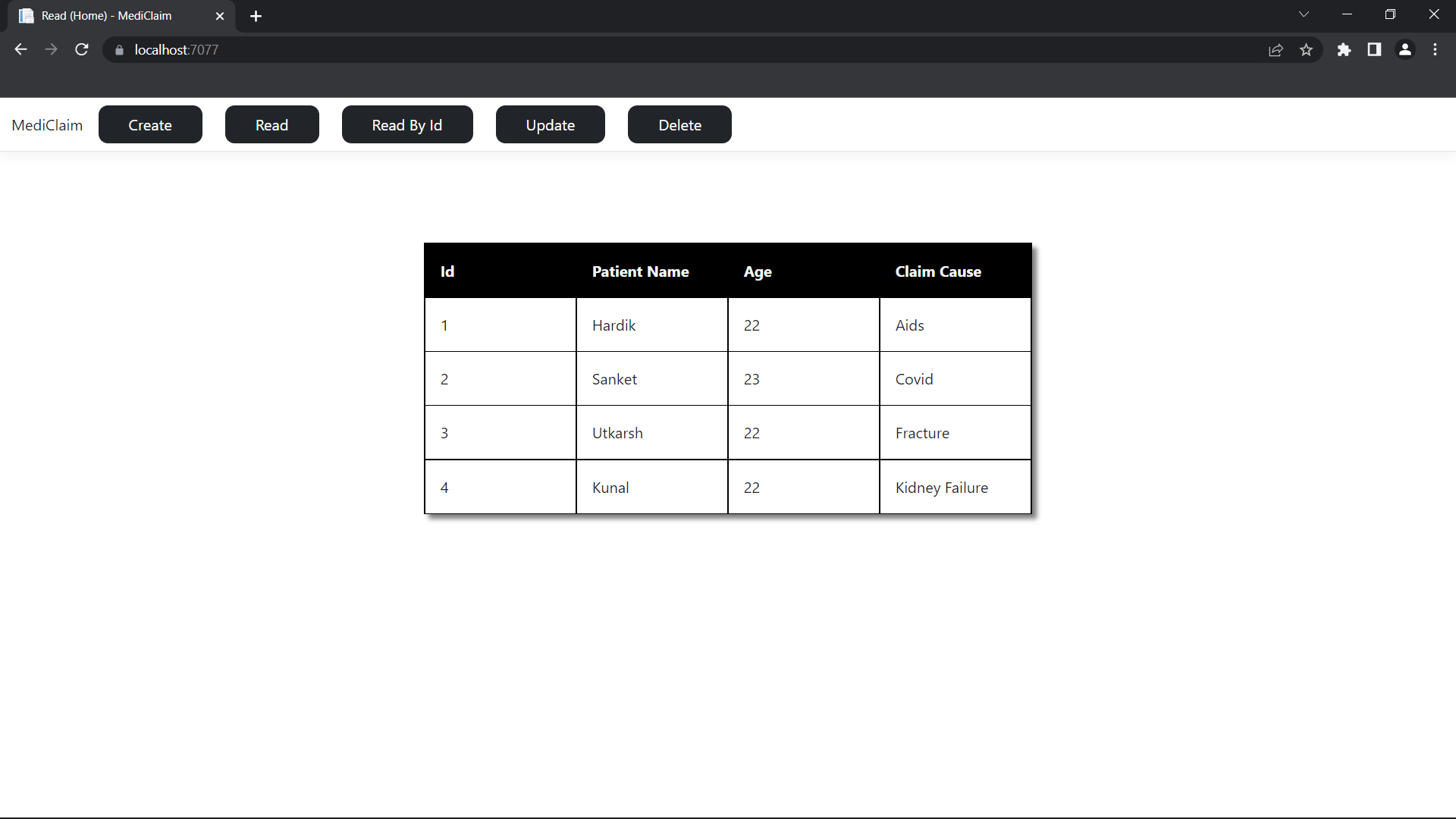Screen dimensions: 1456x819
Task: Click the forward navigation arrow
Action: (x=51, y=49)
